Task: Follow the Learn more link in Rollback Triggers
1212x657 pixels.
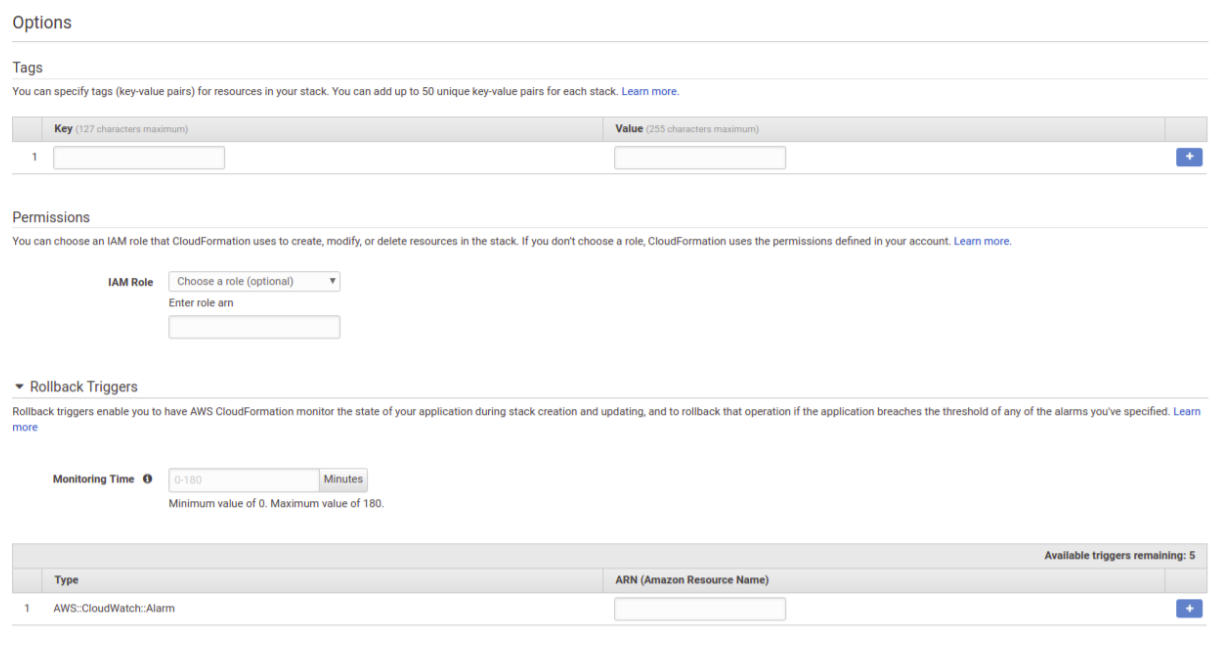Action: tap(1187, 411)
